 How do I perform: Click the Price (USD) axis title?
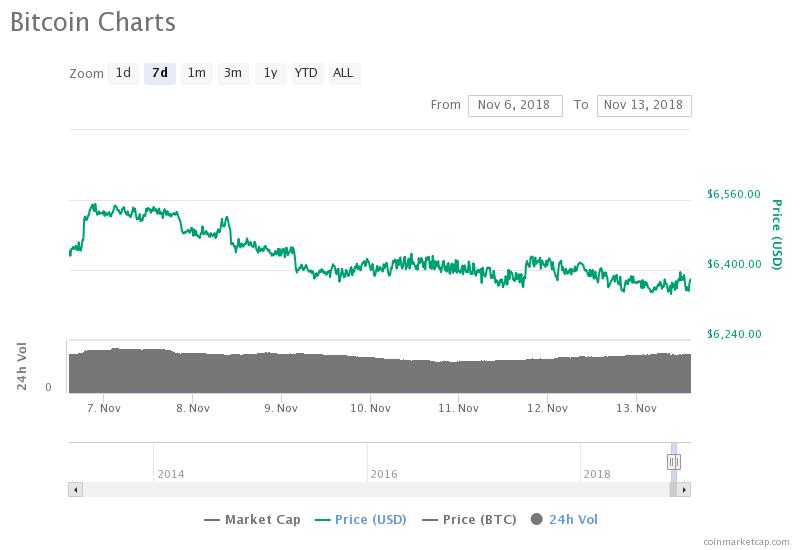(x=777, y=235)
